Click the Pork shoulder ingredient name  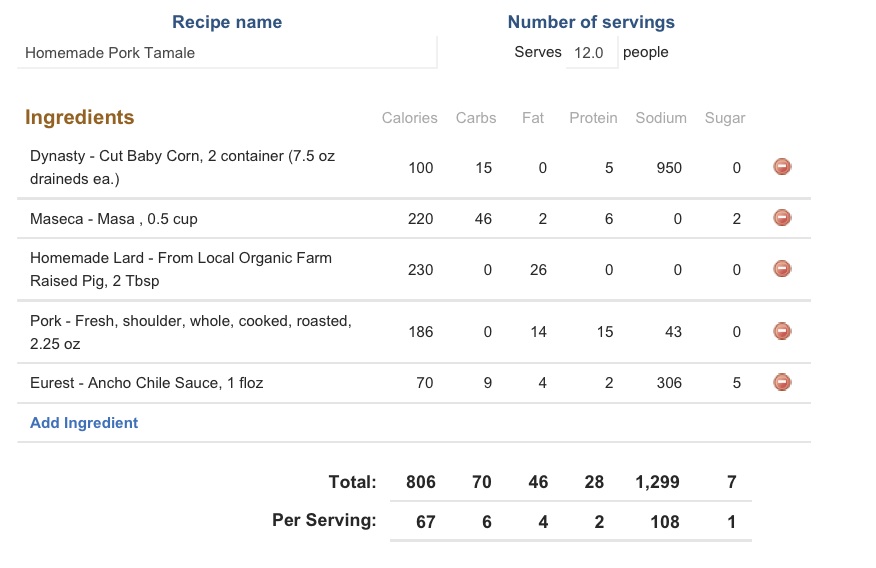tap(190, 332)
